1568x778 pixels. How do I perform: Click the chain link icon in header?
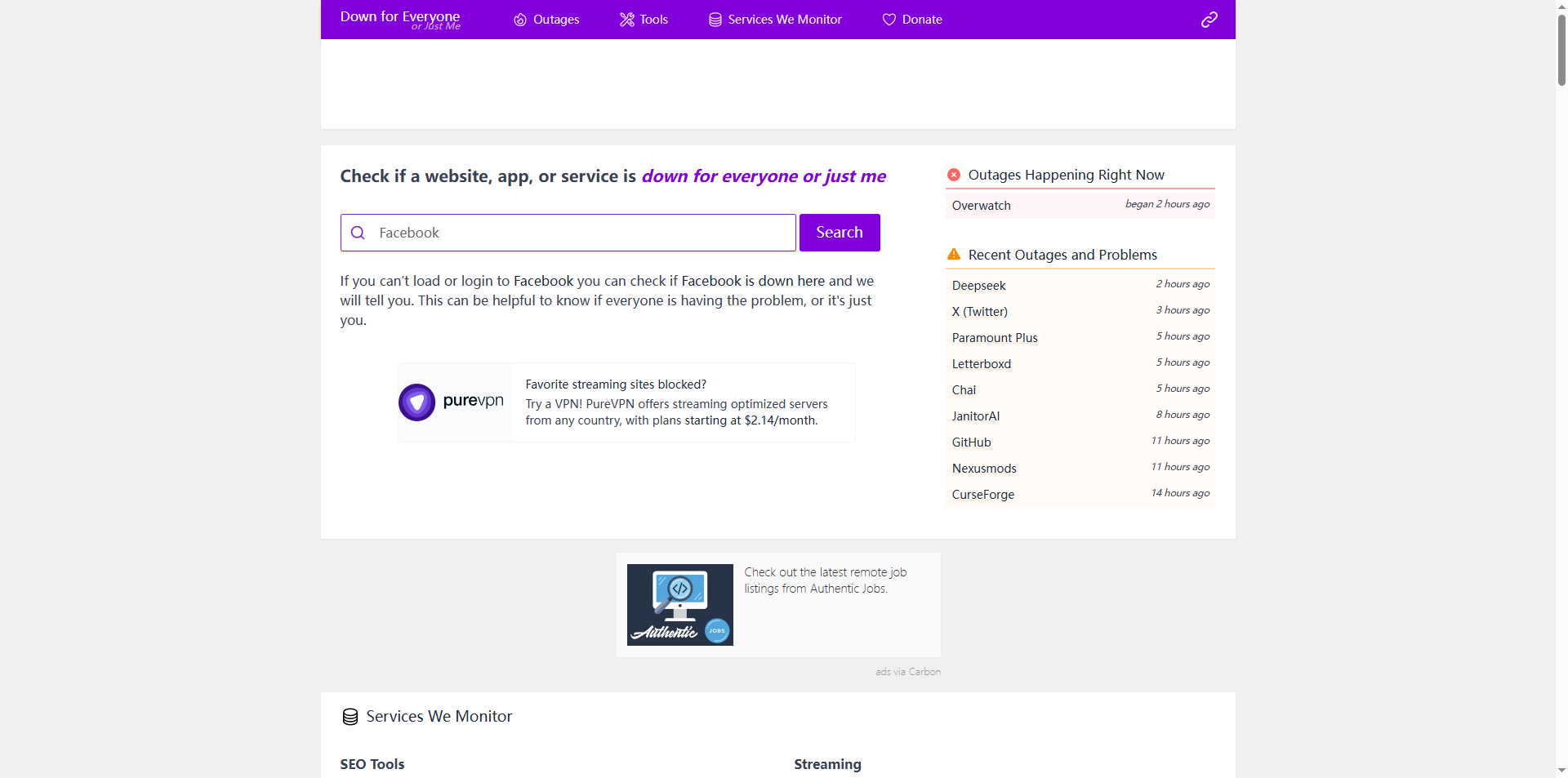click(1209, 20)
